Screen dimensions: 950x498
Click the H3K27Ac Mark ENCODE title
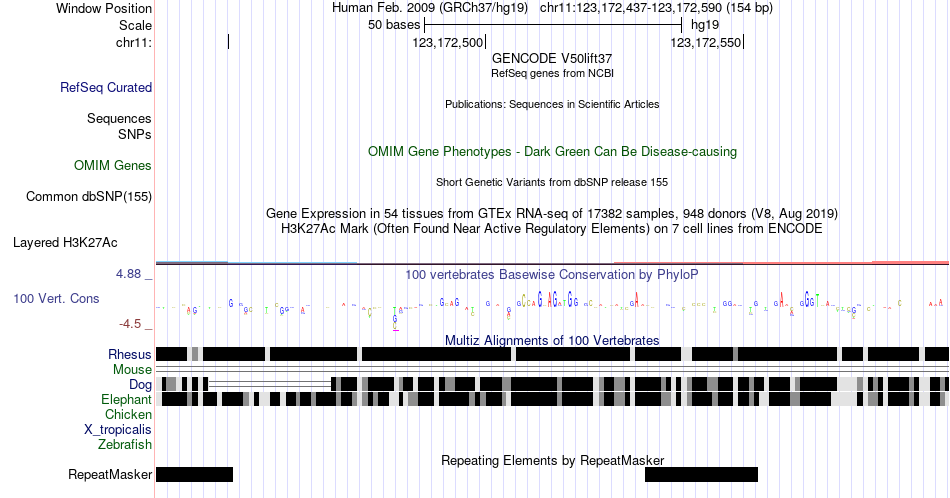coord(552,228)
